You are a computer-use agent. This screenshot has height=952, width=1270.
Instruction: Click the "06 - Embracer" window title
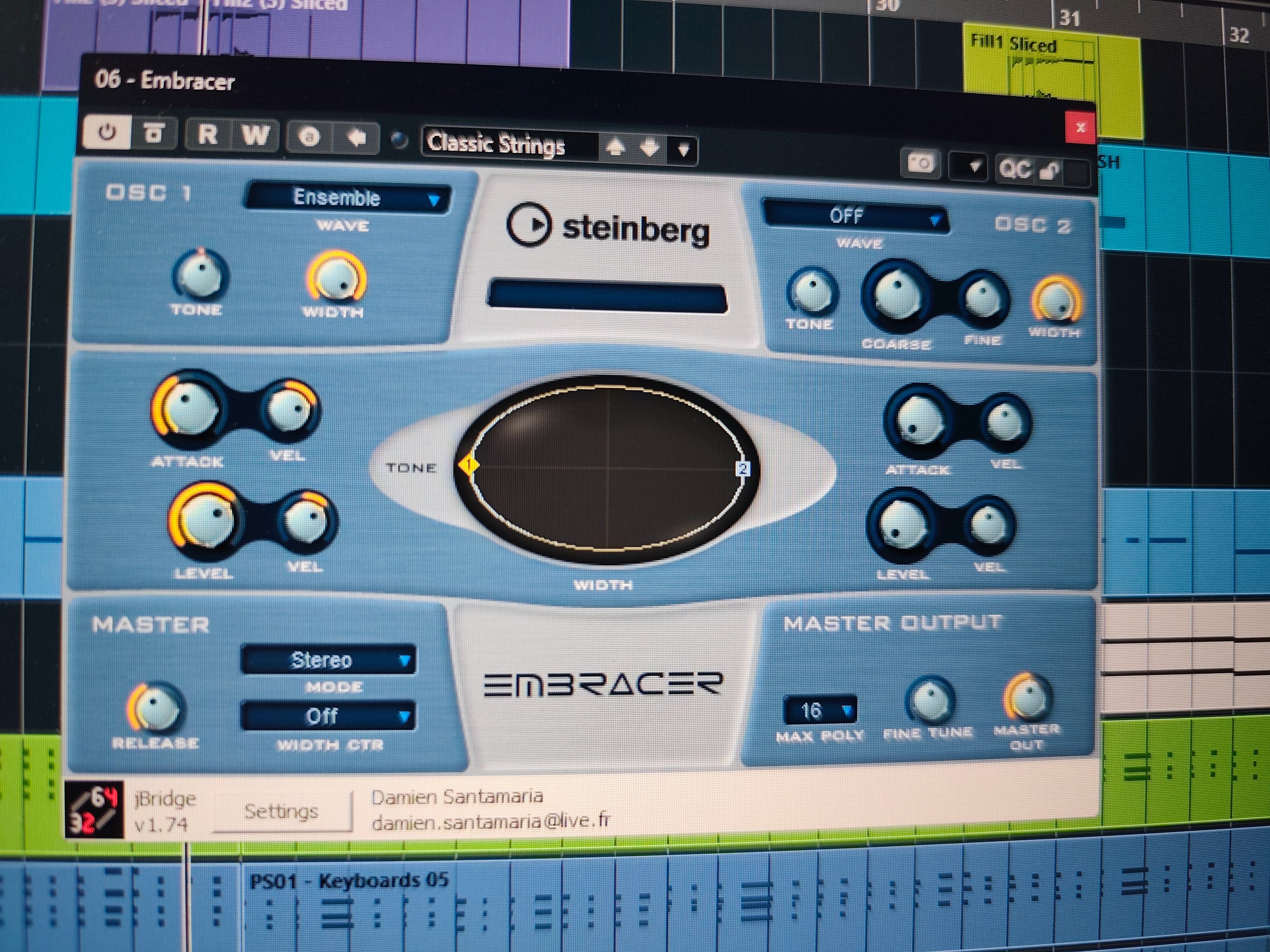165,80
